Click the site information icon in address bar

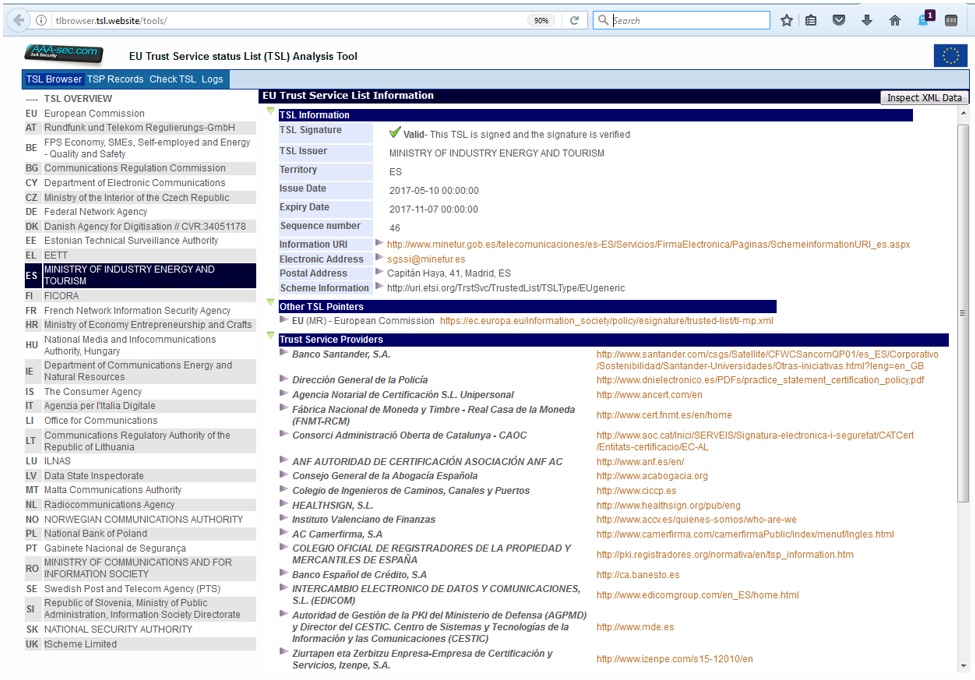pyautogui.click(x=41, y=21)
